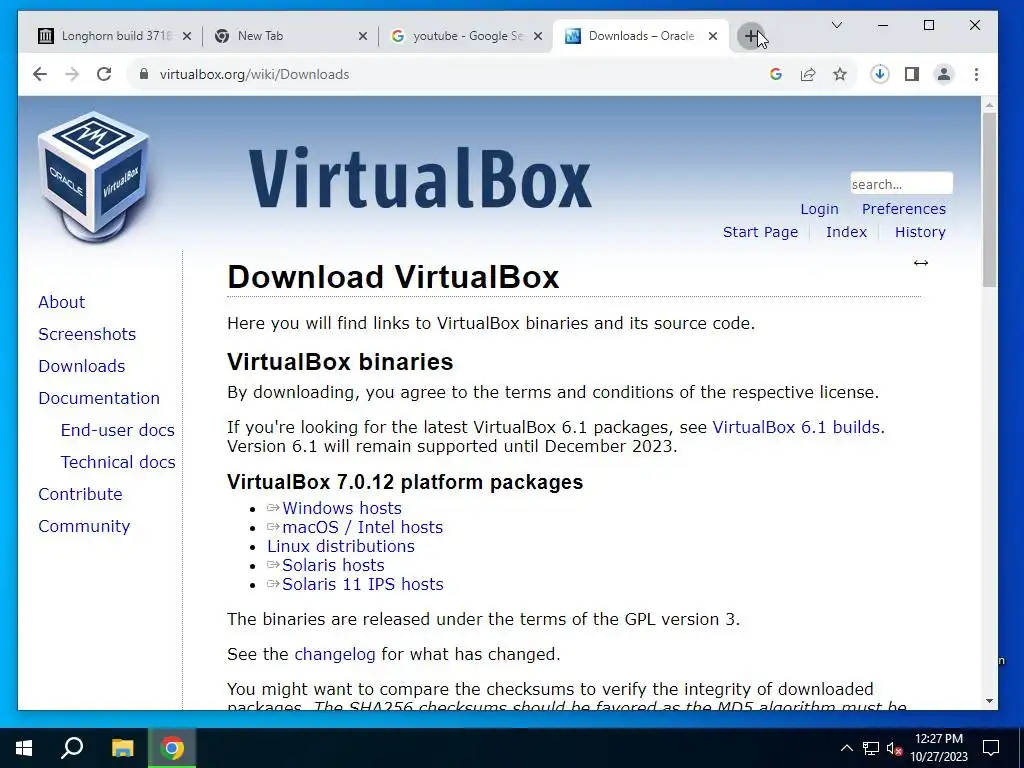Focus the site search box
Screen dimensions: 1024x768
[x=901, y=184]
